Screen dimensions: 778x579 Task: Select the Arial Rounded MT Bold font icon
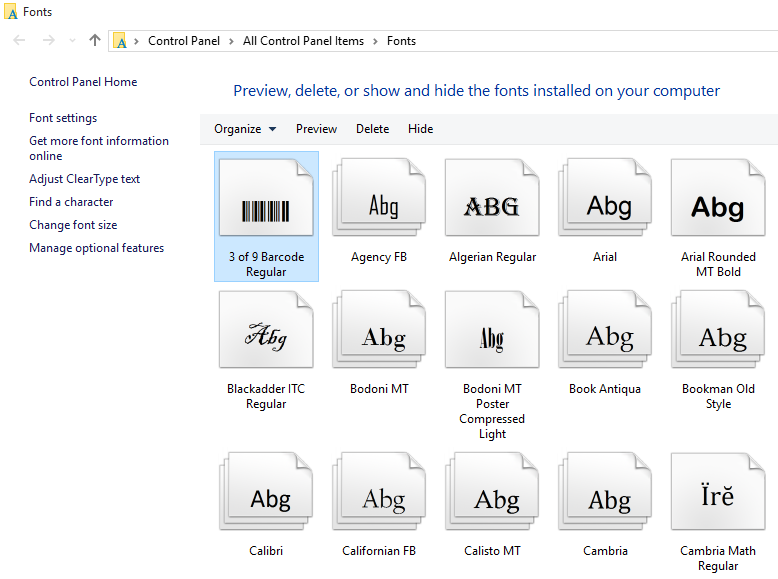point(718,197)
